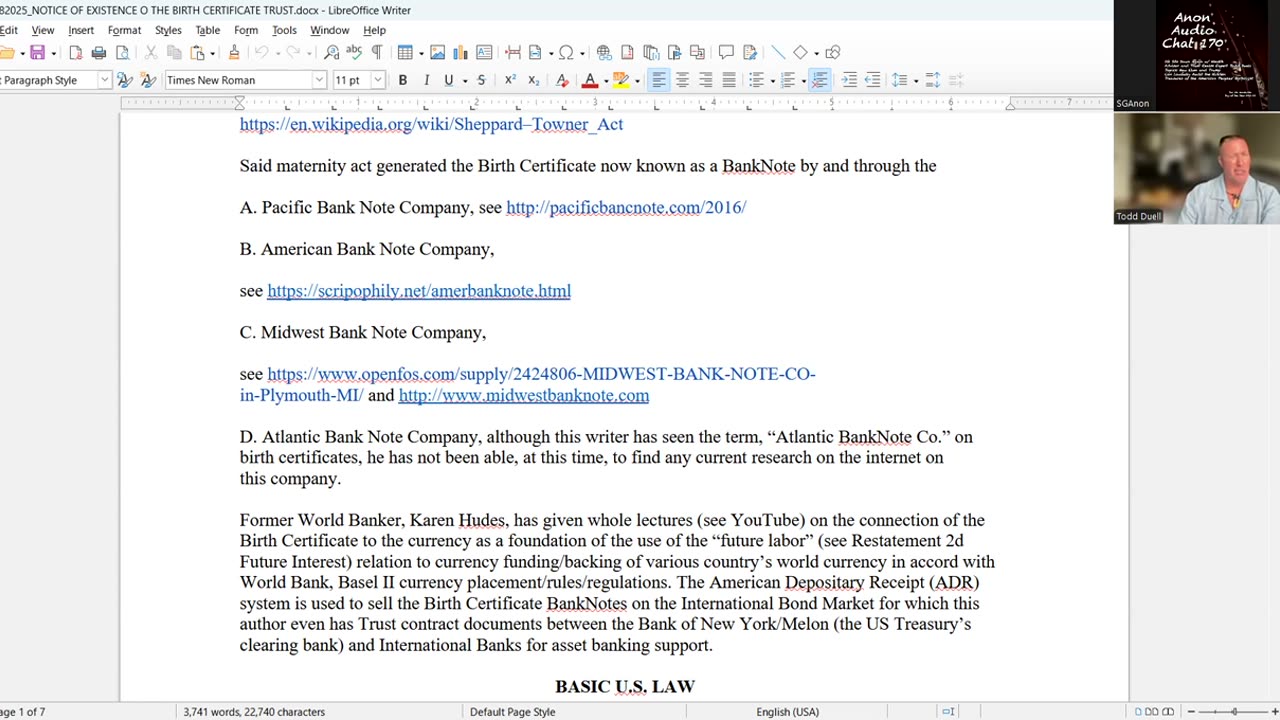Open the 11 pt font size dropdown
This screenshot has height=720, width=1280.
tap(378, 80)
